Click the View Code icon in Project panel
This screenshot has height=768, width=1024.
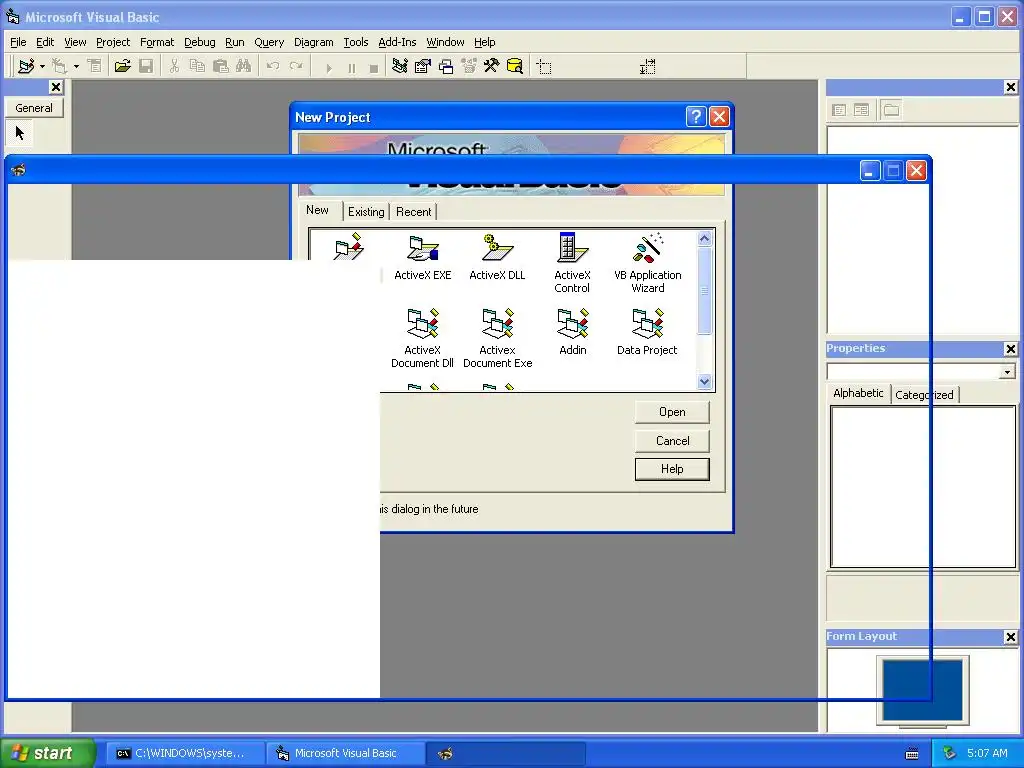[x=839, y=110]
